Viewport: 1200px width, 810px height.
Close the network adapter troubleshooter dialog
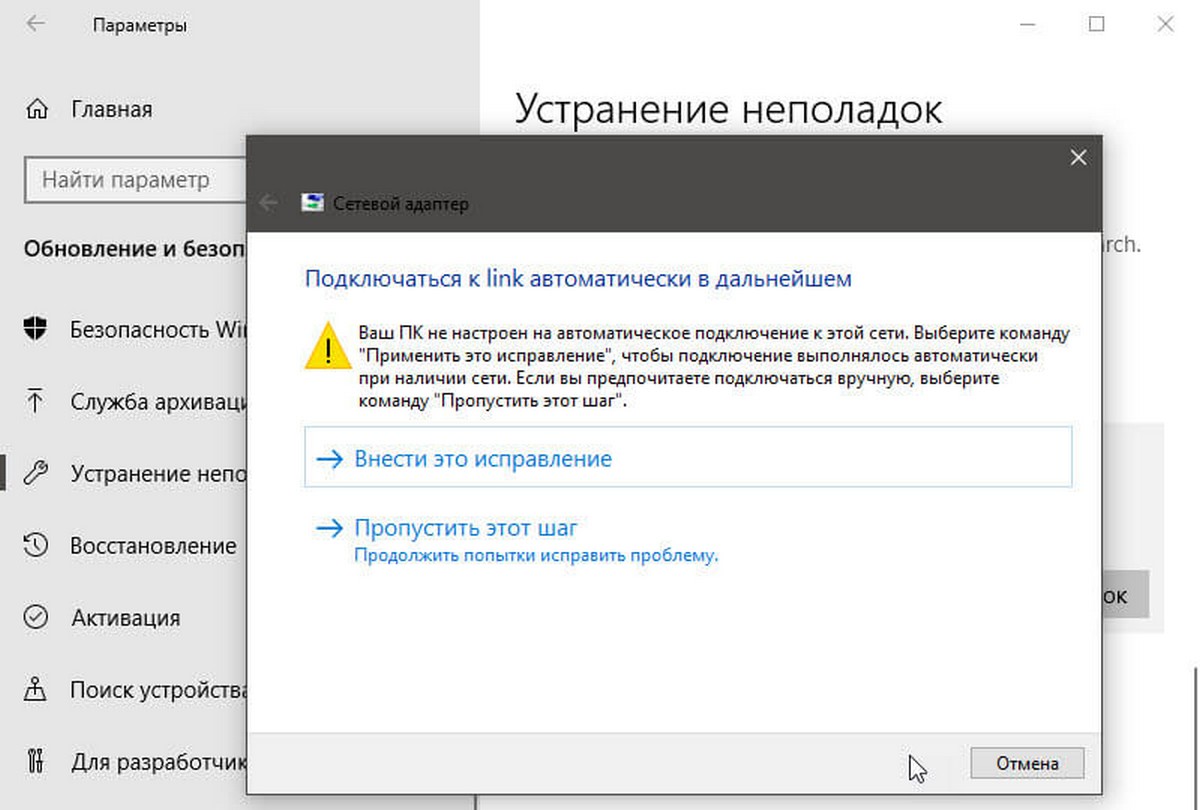click(1077, 157)
